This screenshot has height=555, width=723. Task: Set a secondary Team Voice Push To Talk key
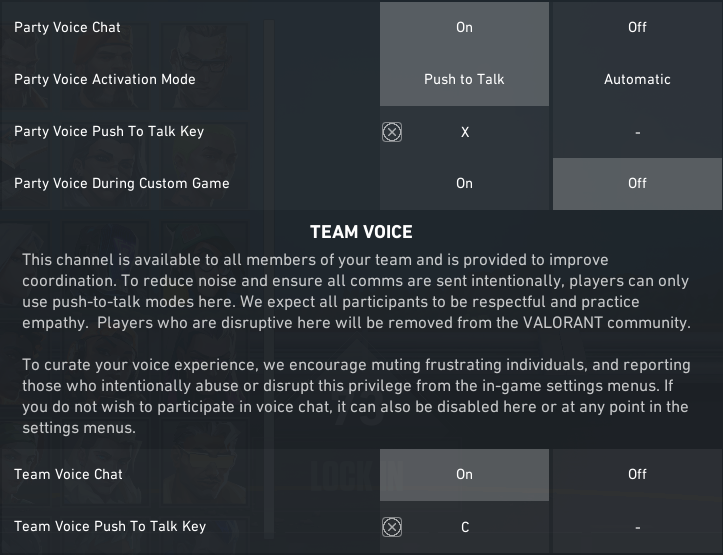(637, 527)
